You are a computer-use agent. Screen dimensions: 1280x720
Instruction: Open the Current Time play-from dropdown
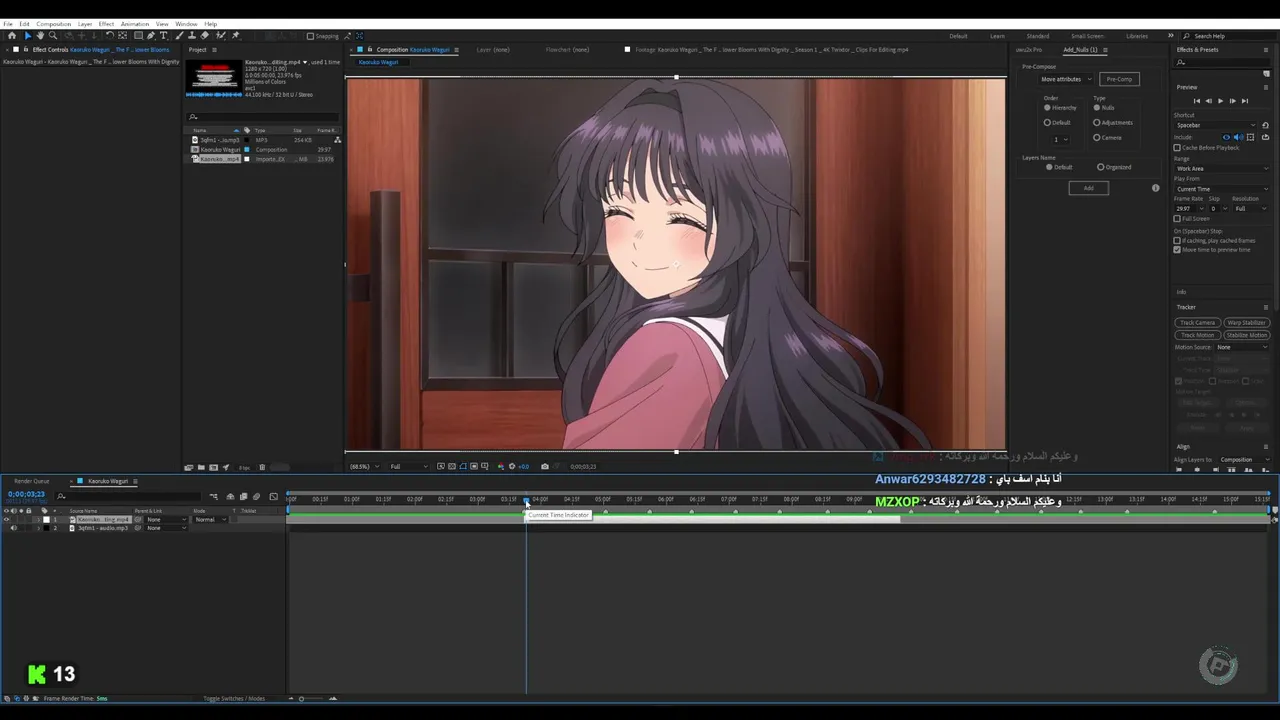pos(1221,189)
